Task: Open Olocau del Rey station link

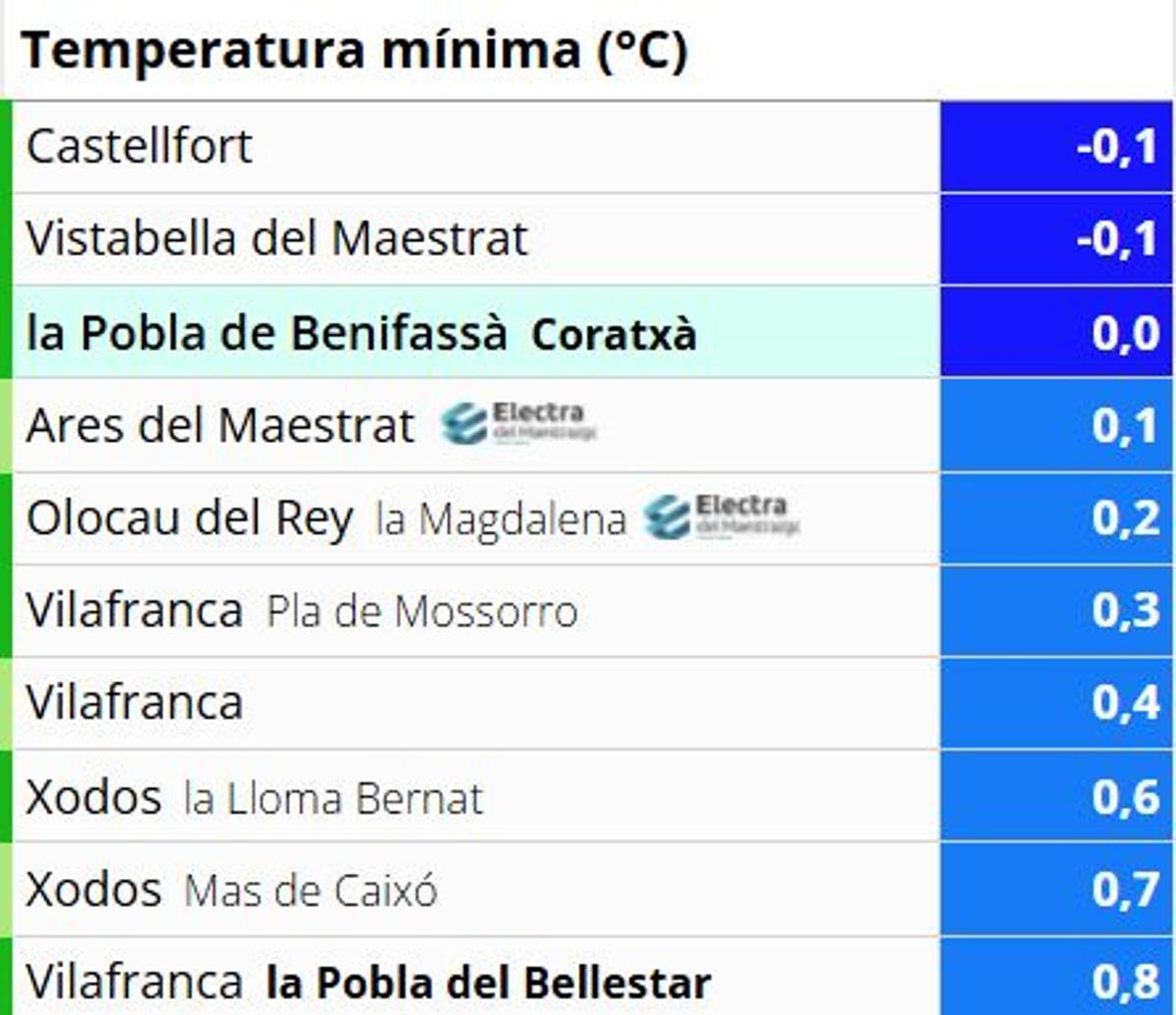Action: pyautogui.click(x=189, y=517)
